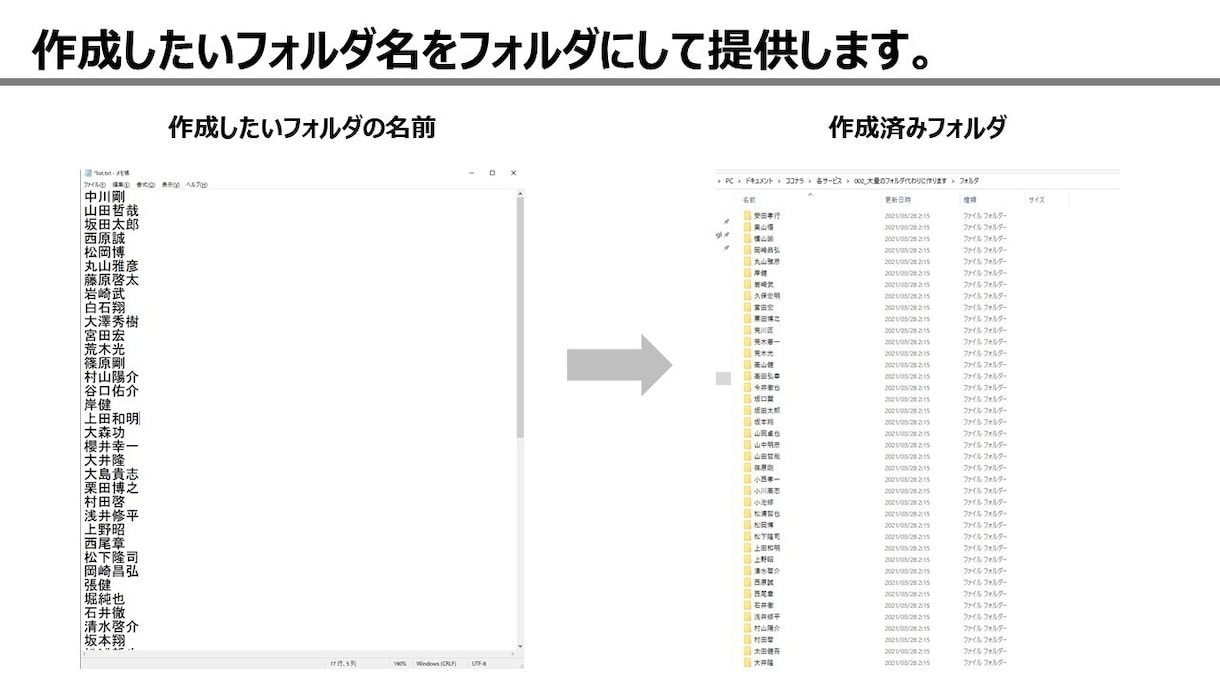Click folder icon of 栗田博之 in Explorer

(x=747, y=319)
